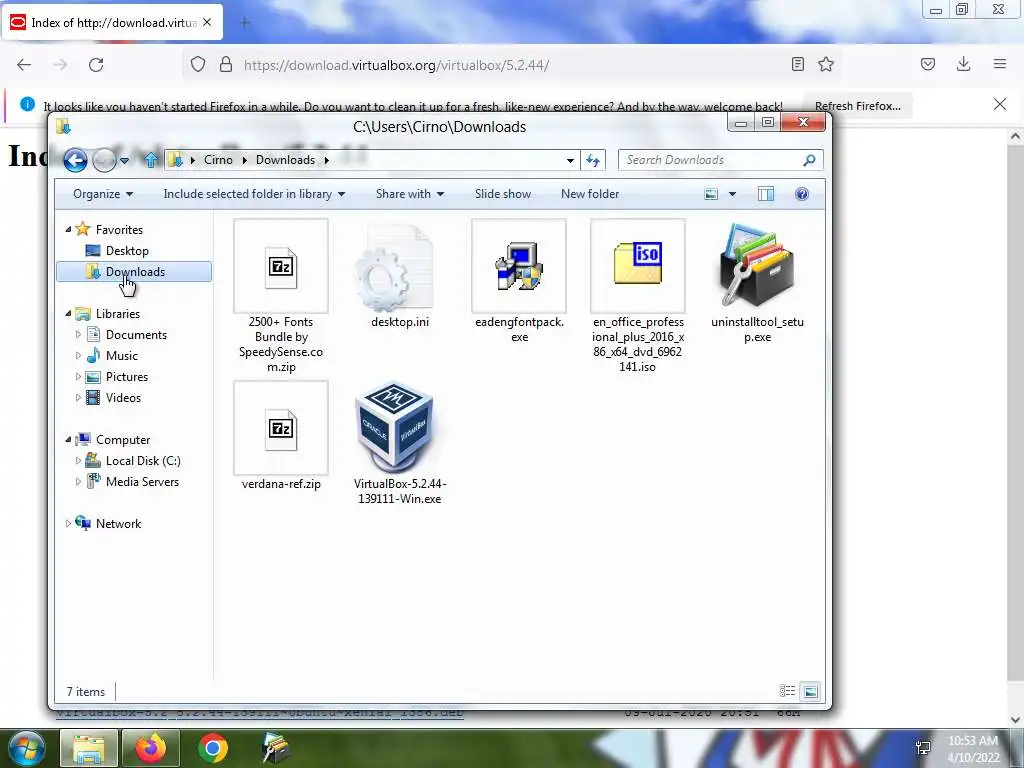
Task: Dismiss the Firefox notification bar
Action: click(999, 104)
